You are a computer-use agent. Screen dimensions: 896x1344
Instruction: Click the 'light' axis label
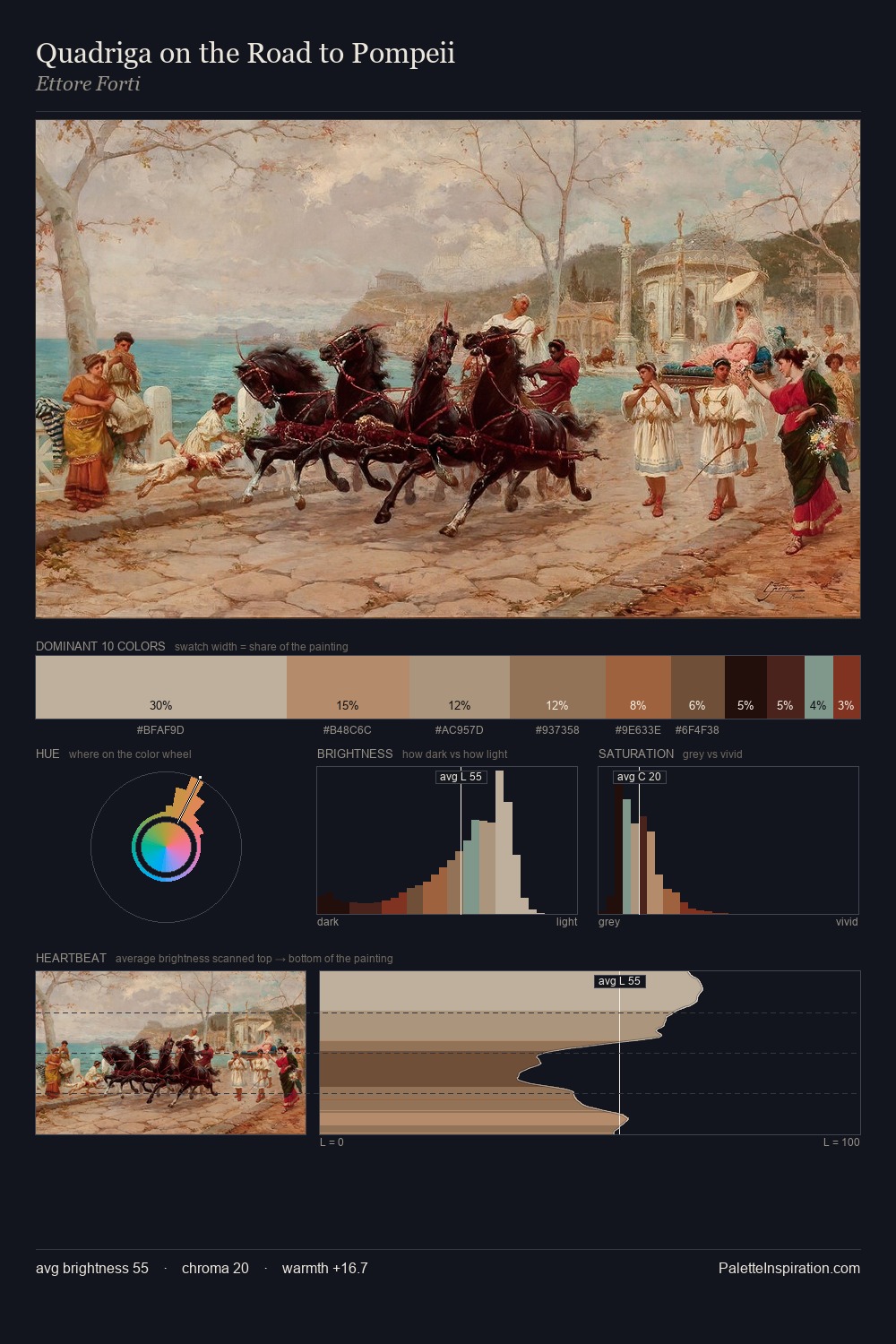pyautogui.click(x=566, y=922)
